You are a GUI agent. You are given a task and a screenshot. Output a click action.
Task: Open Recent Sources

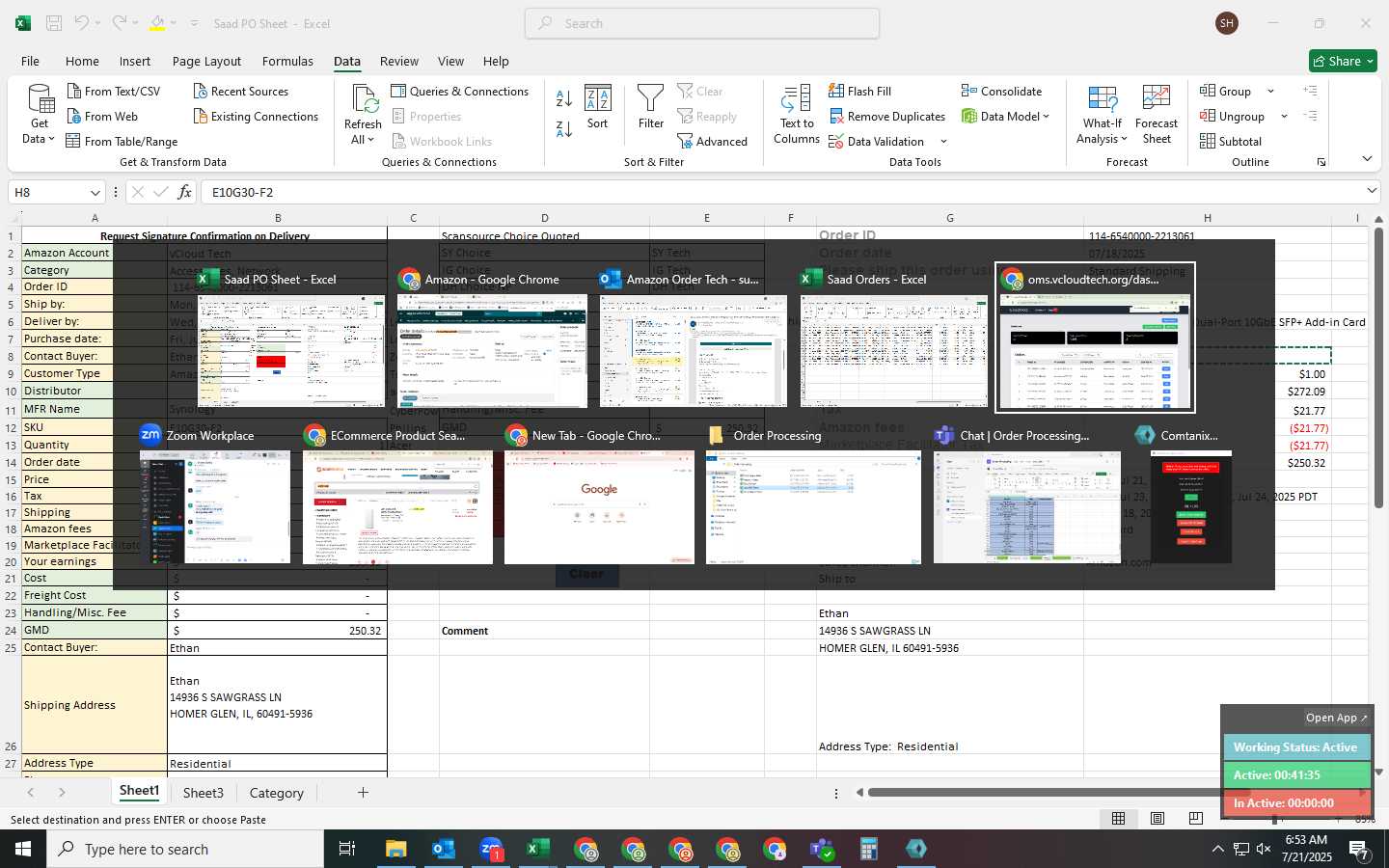240,91
